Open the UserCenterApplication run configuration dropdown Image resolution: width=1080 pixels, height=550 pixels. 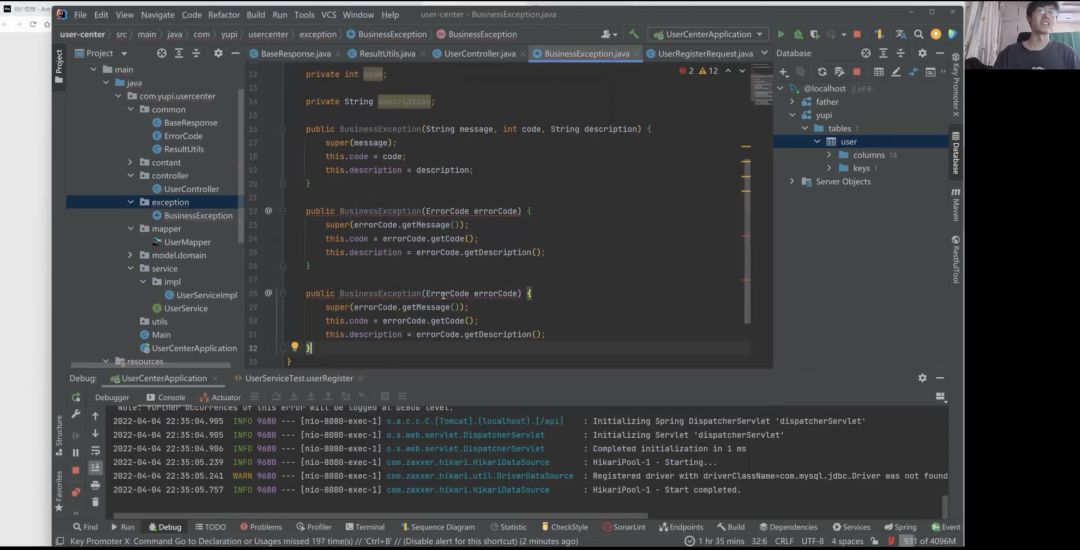tap(708, 34)
